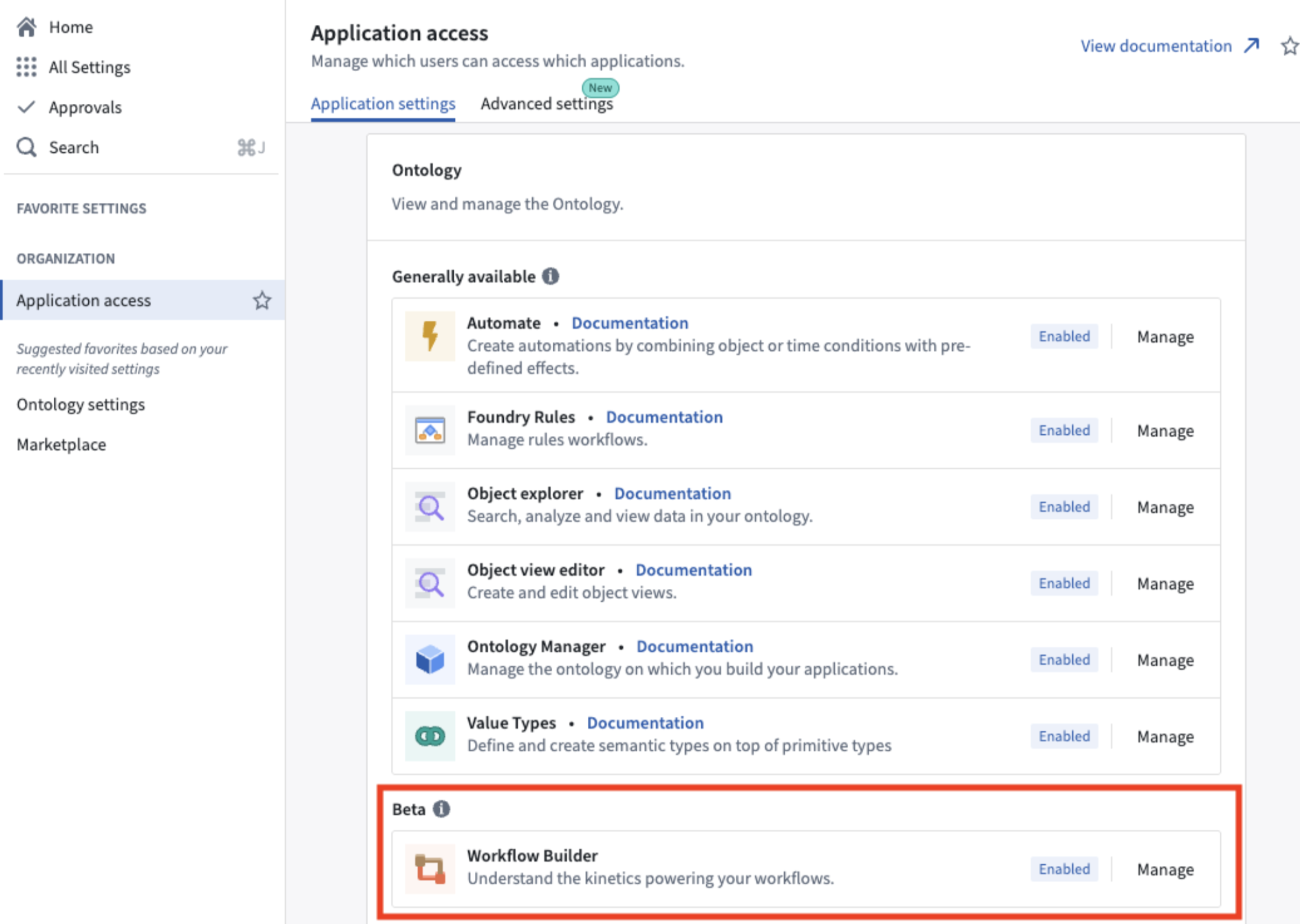Click Manage for Ontology Manager
The height and width of the screenshot is (924, 1300).
coord(1165,660)
